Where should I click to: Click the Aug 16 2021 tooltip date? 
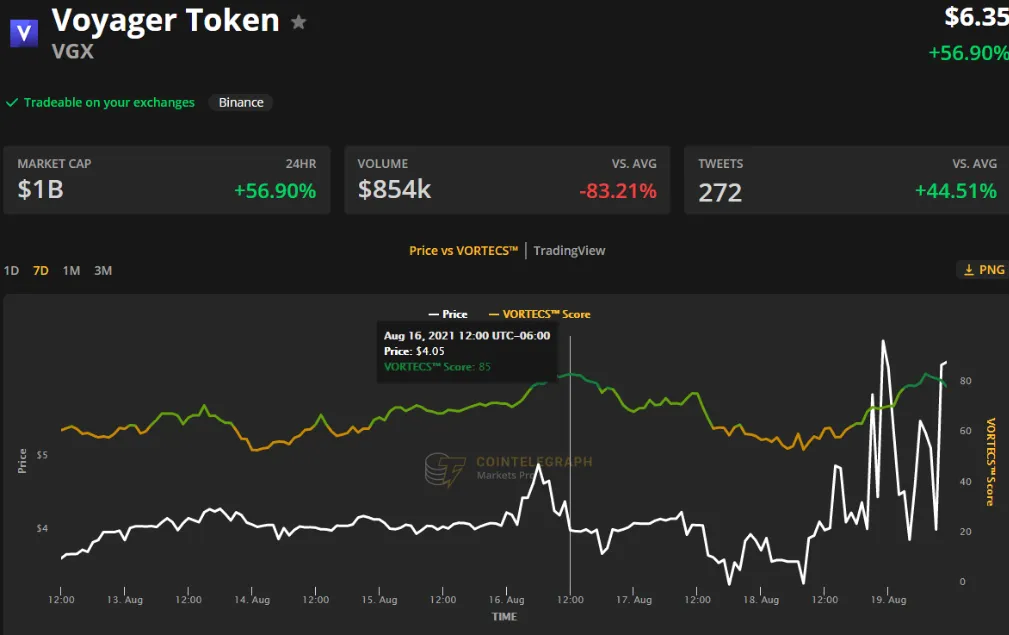(x=467, y=336)
